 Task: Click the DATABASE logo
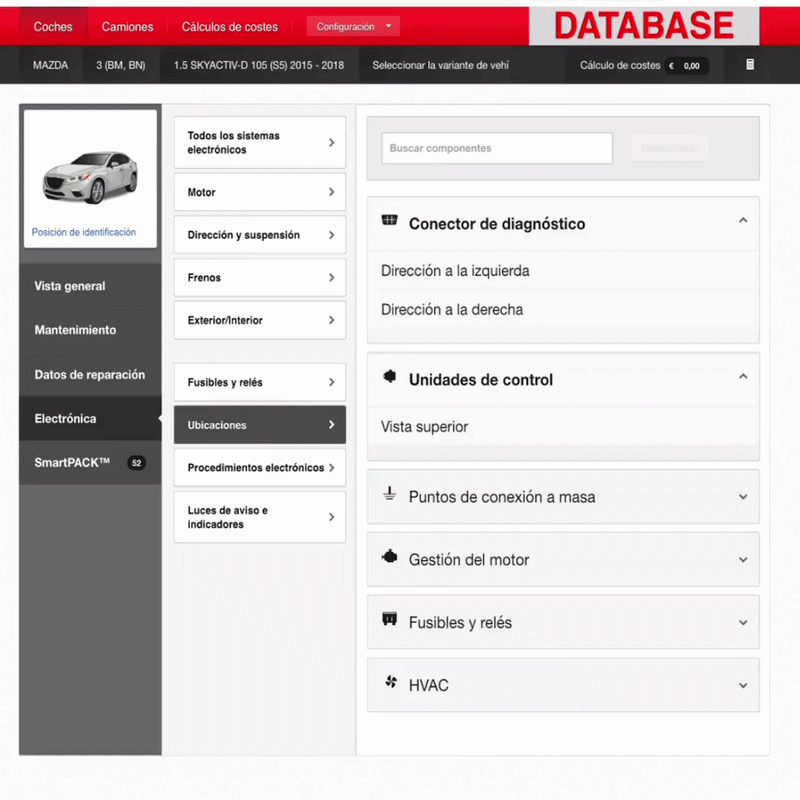pyautogui.click(x=644, y=26)
